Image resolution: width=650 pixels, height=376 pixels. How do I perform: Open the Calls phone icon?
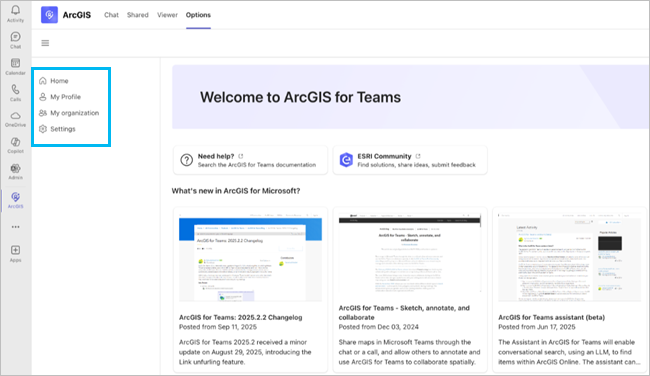15,90
